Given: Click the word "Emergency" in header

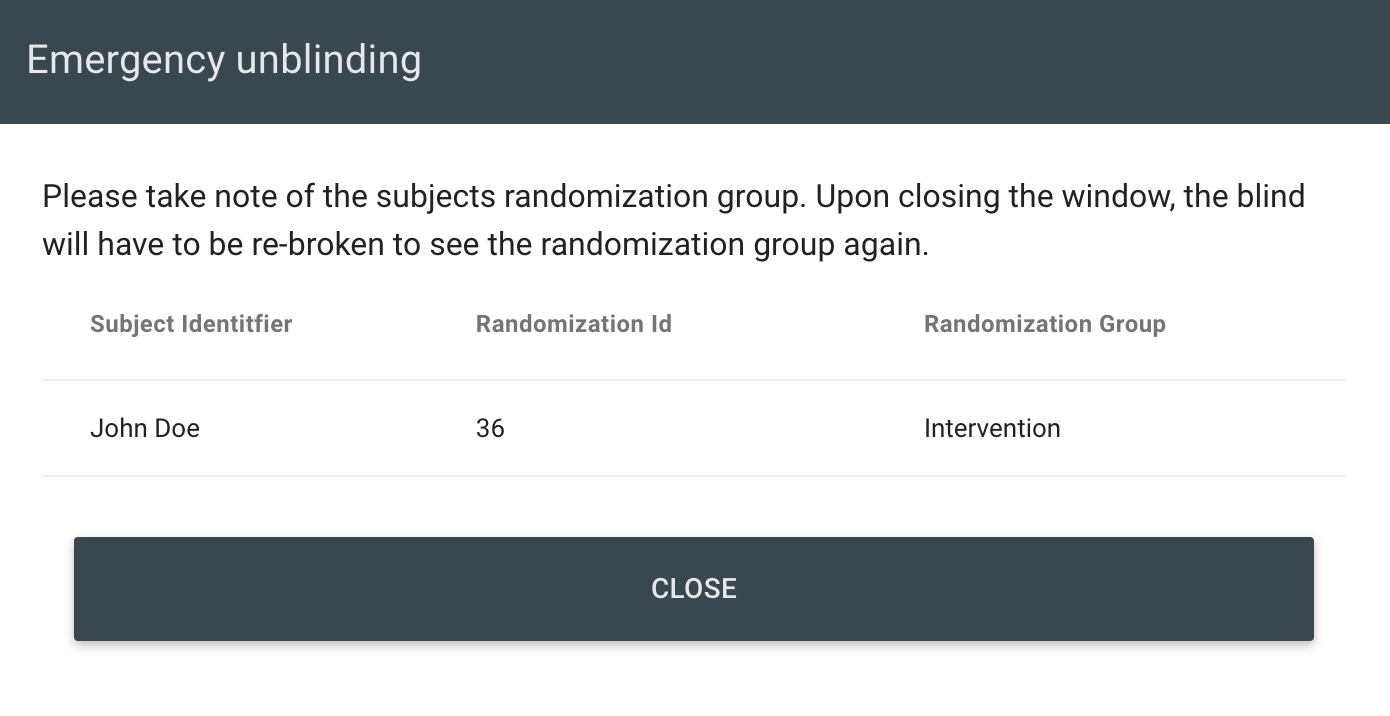Looking at the screenshot, I should pos(125,60).
